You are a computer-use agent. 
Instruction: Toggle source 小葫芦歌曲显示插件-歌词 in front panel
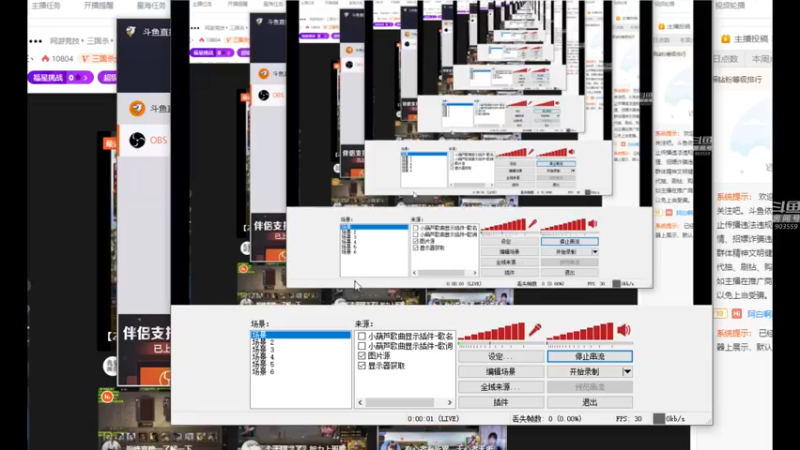coord(362,346)
